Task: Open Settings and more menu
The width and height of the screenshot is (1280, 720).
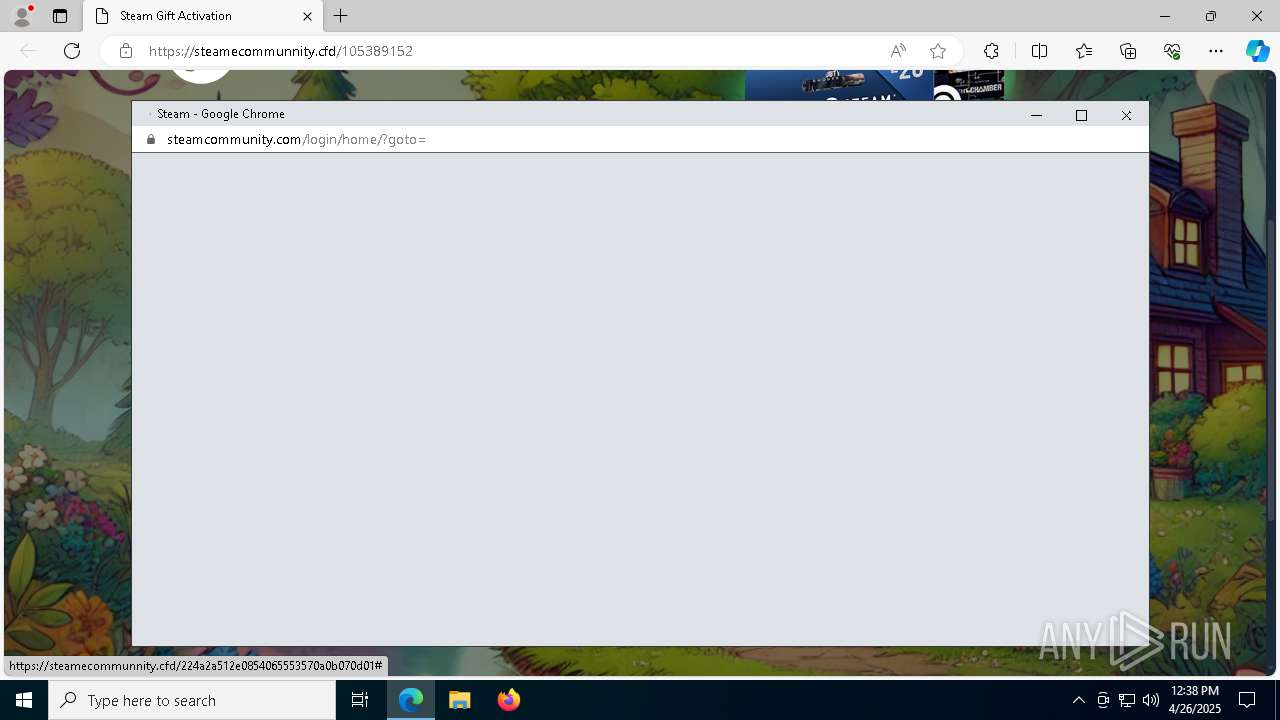Action: tap(1216, 51)
